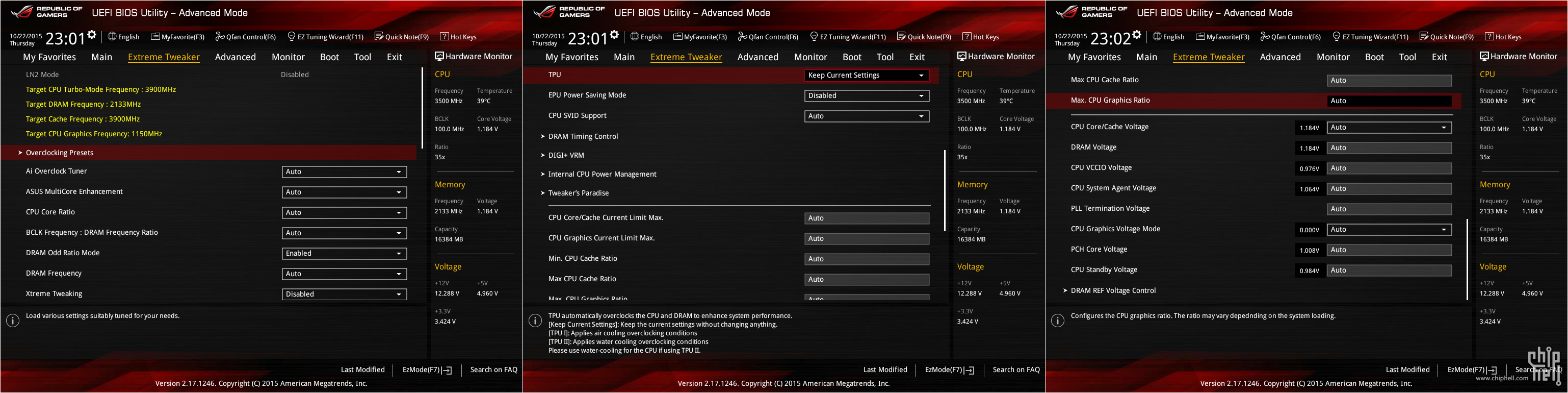Open the ASUS MultiCore Enhancement dropdown
The image size is (1568, 393).
pyautogui.click(x=345, y=192)
